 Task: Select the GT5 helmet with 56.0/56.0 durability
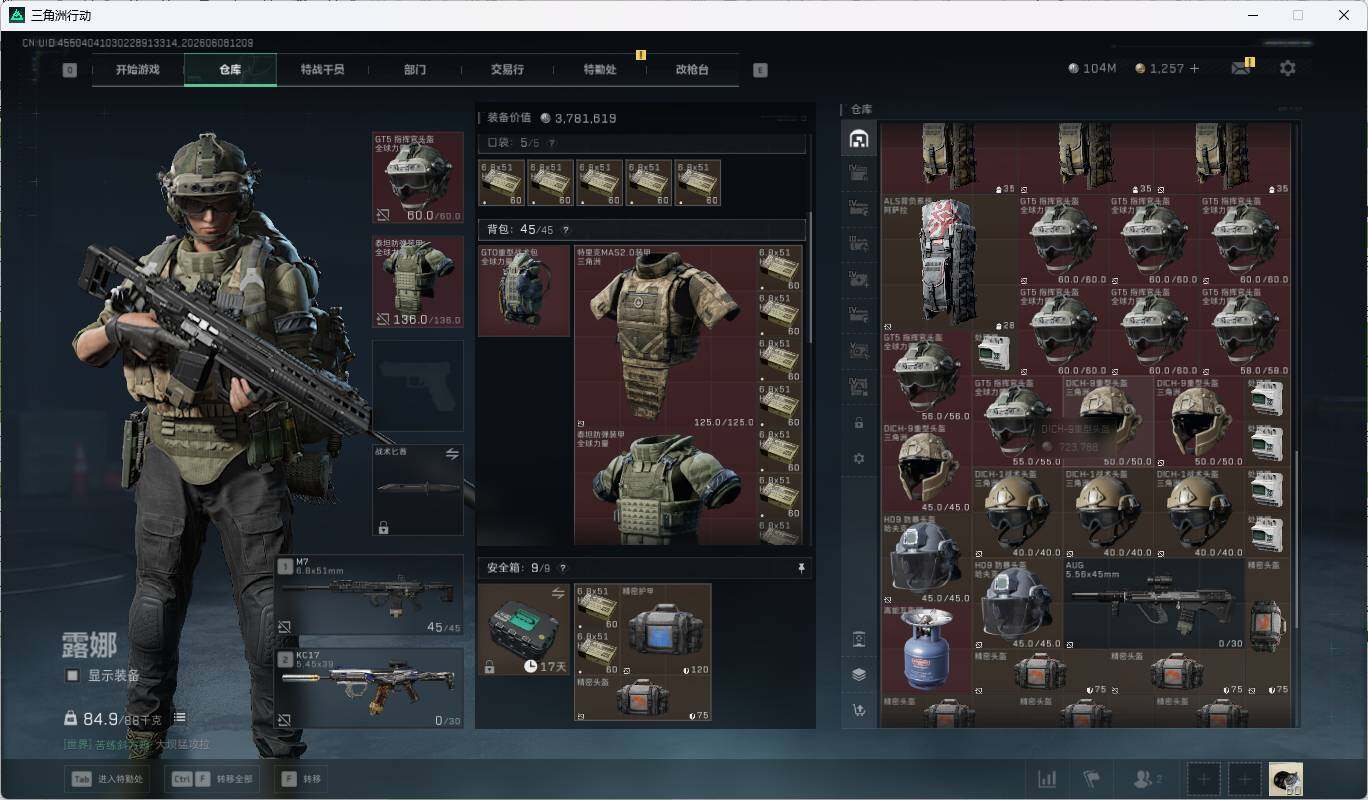coord(926,377)
